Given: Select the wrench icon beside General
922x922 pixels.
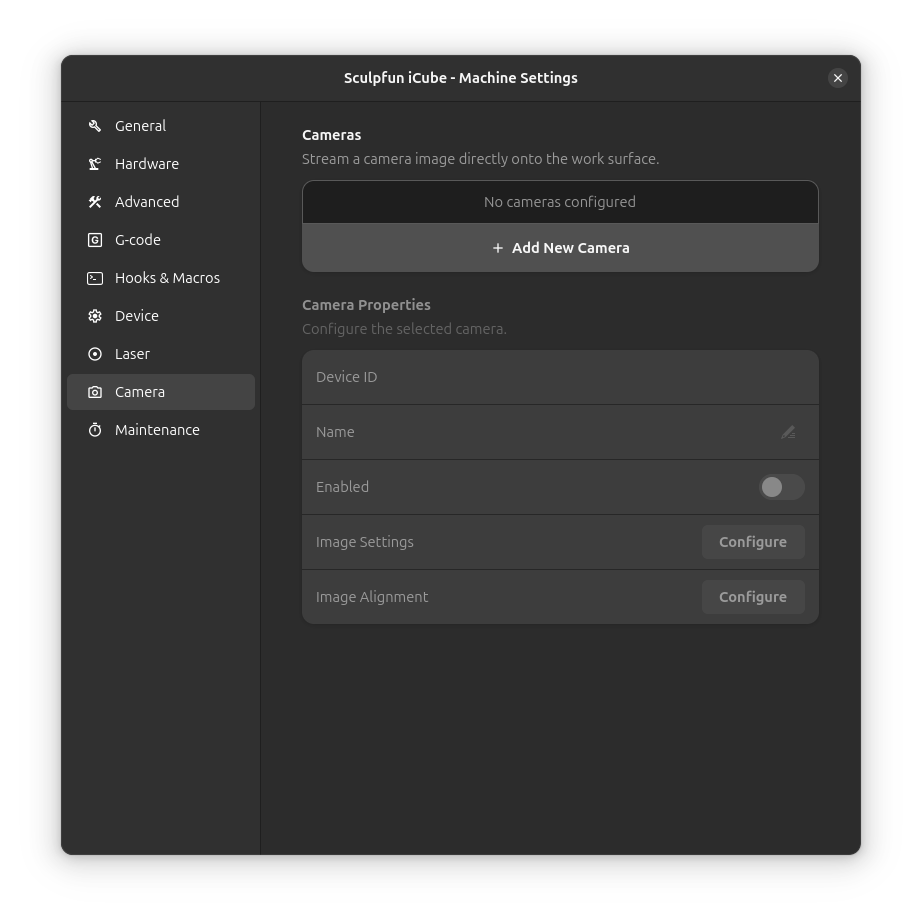Looking at the screenshot, I should pos(94,126).
